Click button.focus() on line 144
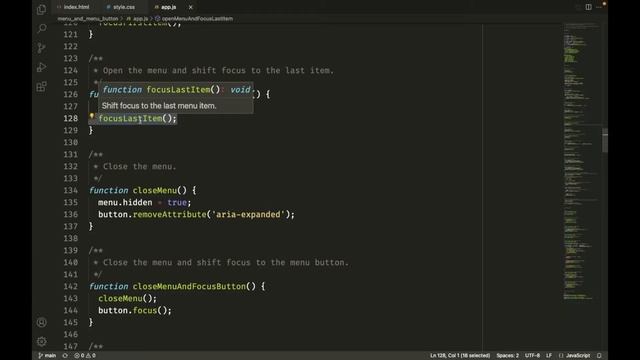640x360 pixels. pyautogui.click(x=135, y=310)
